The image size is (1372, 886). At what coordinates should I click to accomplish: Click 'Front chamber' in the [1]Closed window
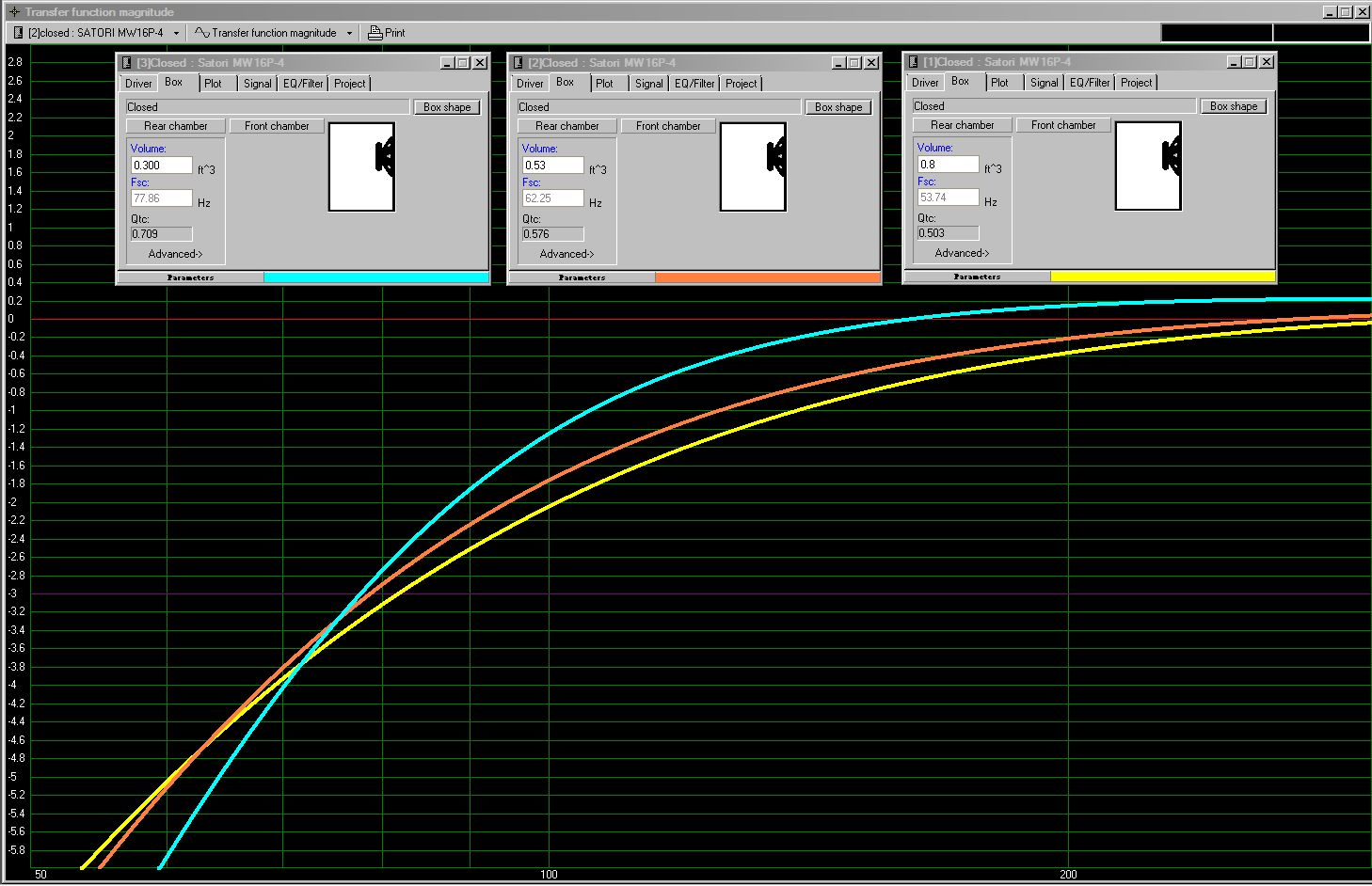click(x=1063, y=125)
